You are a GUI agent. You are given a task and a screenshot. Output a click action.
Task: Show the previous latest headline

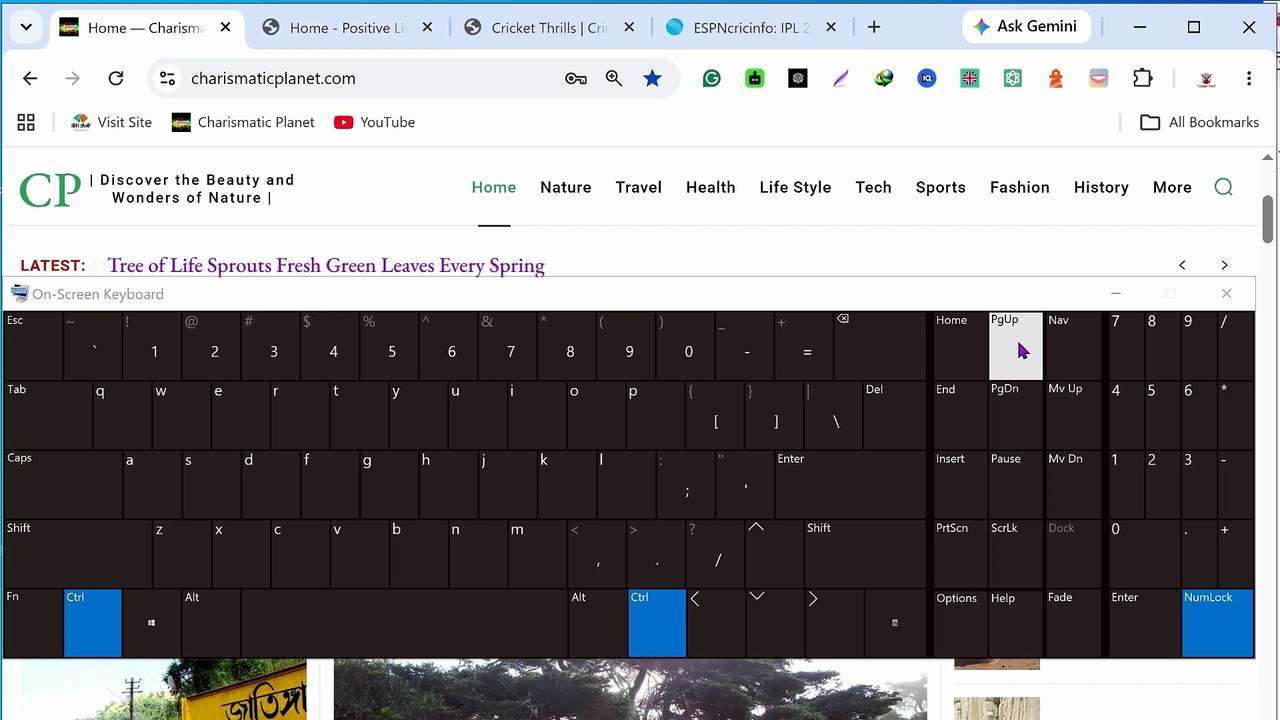[1182, 265]
